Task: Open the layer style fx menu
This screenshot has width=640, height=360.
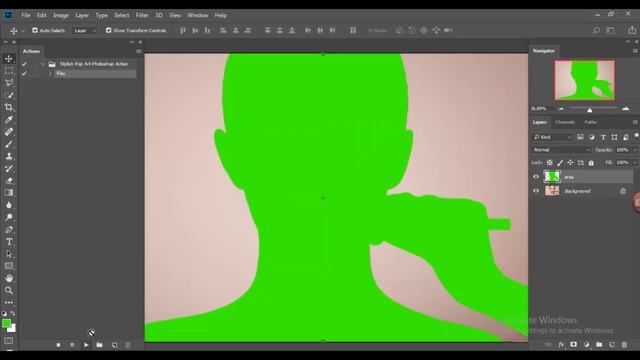Action: pyautogui.click(x=561, y=345)
